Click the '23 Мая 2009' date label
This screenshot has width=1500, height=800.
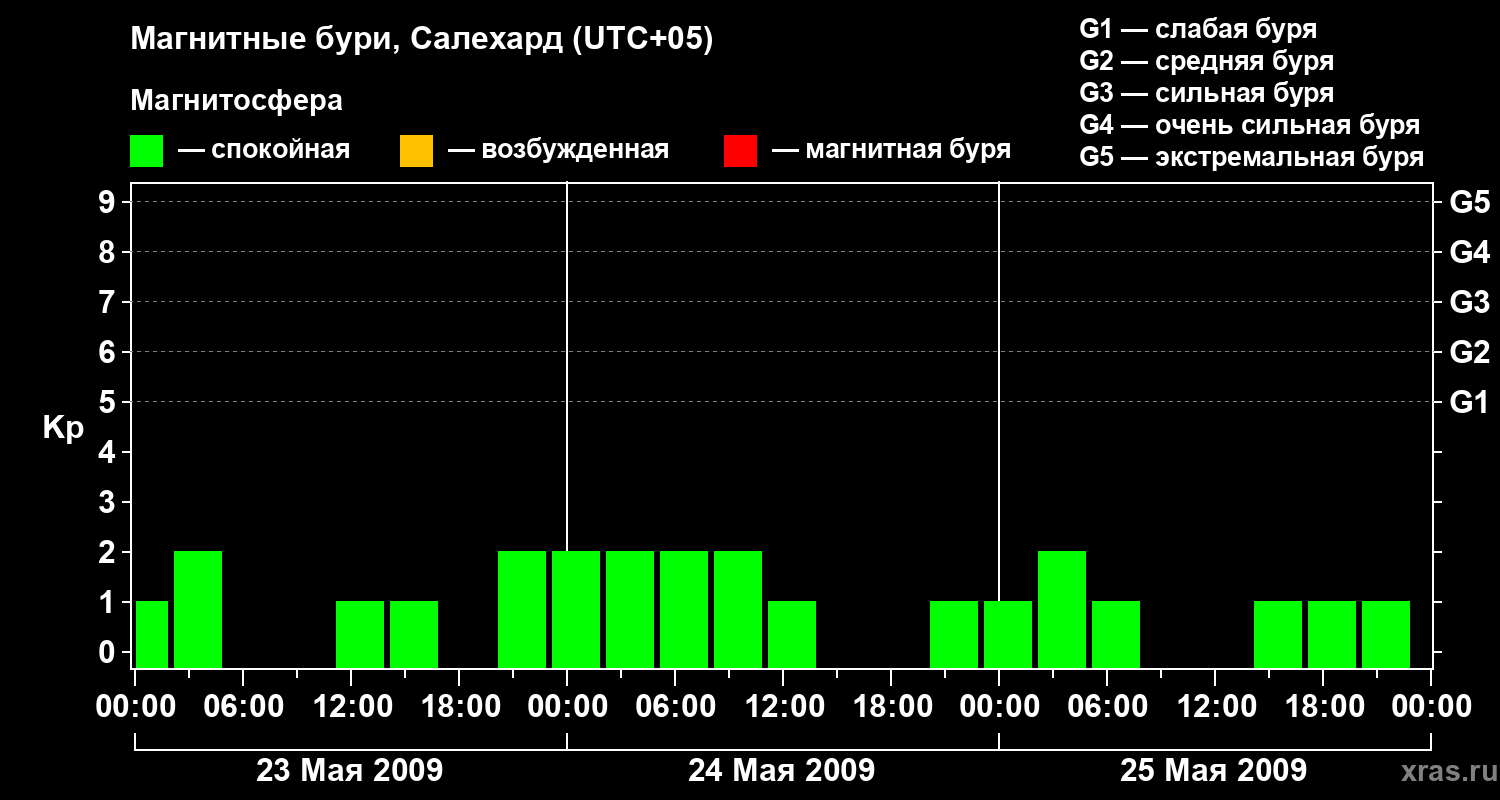pyautogui.click(x=350, y=770)
